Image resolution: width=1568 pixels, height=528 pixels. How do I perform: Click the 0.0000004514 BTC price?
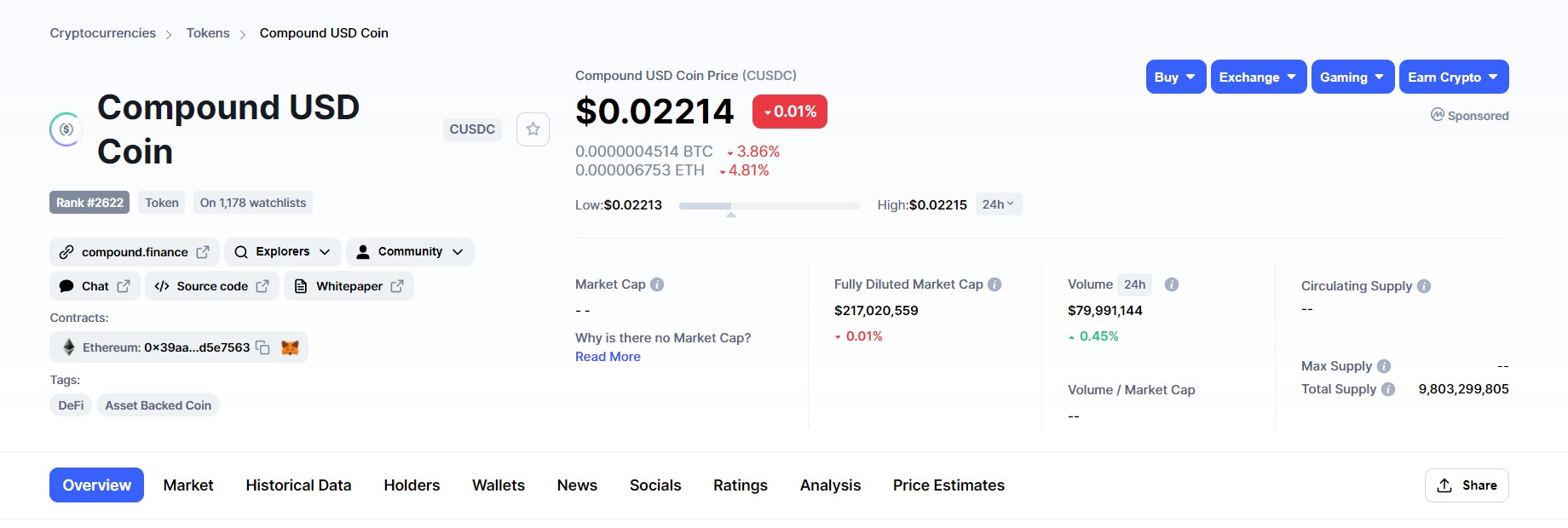(x=644, y=152)
